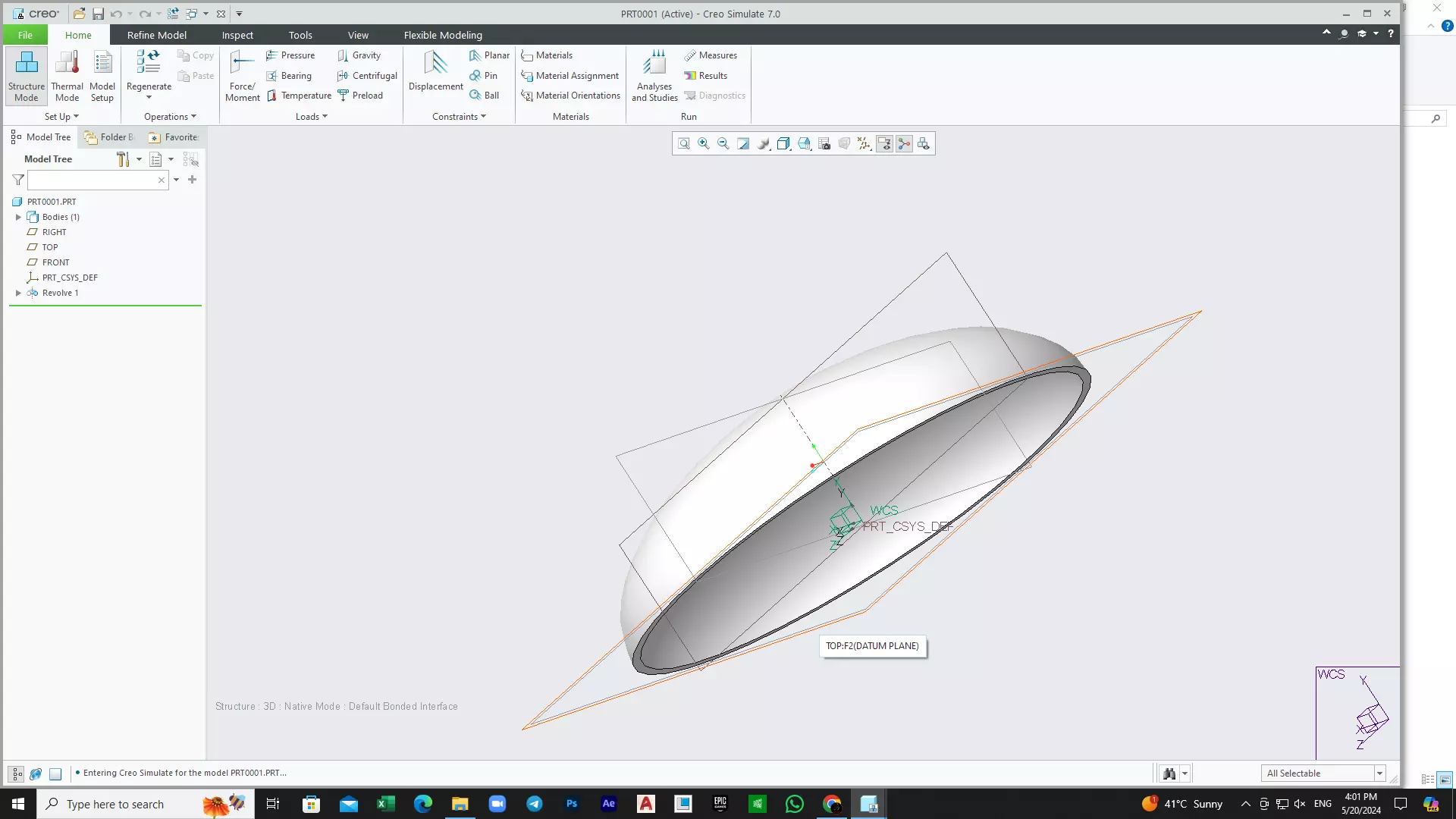Image resolution: width=1456 pixels, height=819 pixels.
Task: Expand Revolve 1 feature node
Action: [x=18, y=293]
